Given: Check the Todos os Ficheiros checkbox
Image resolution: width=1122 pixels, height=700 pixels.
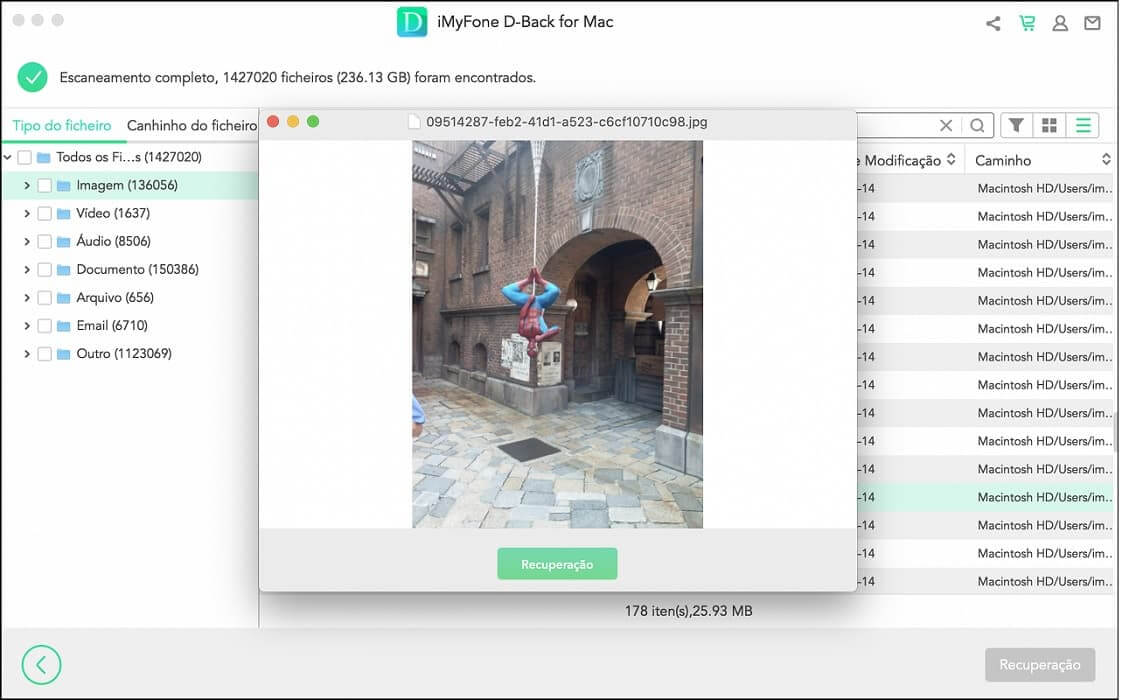Looking at the screenshot, I should click(24, 157).
